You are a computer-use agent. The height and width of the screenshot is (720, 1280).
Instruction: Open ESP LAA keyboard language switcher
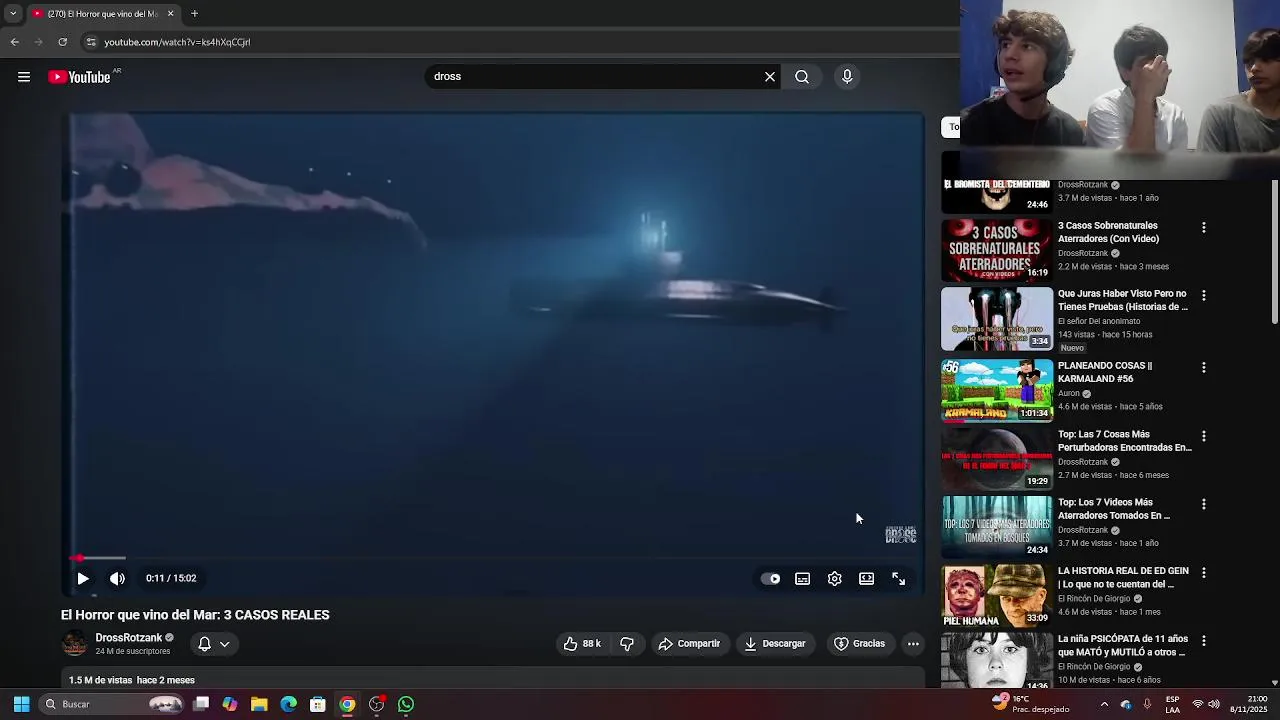(1172, 704)
